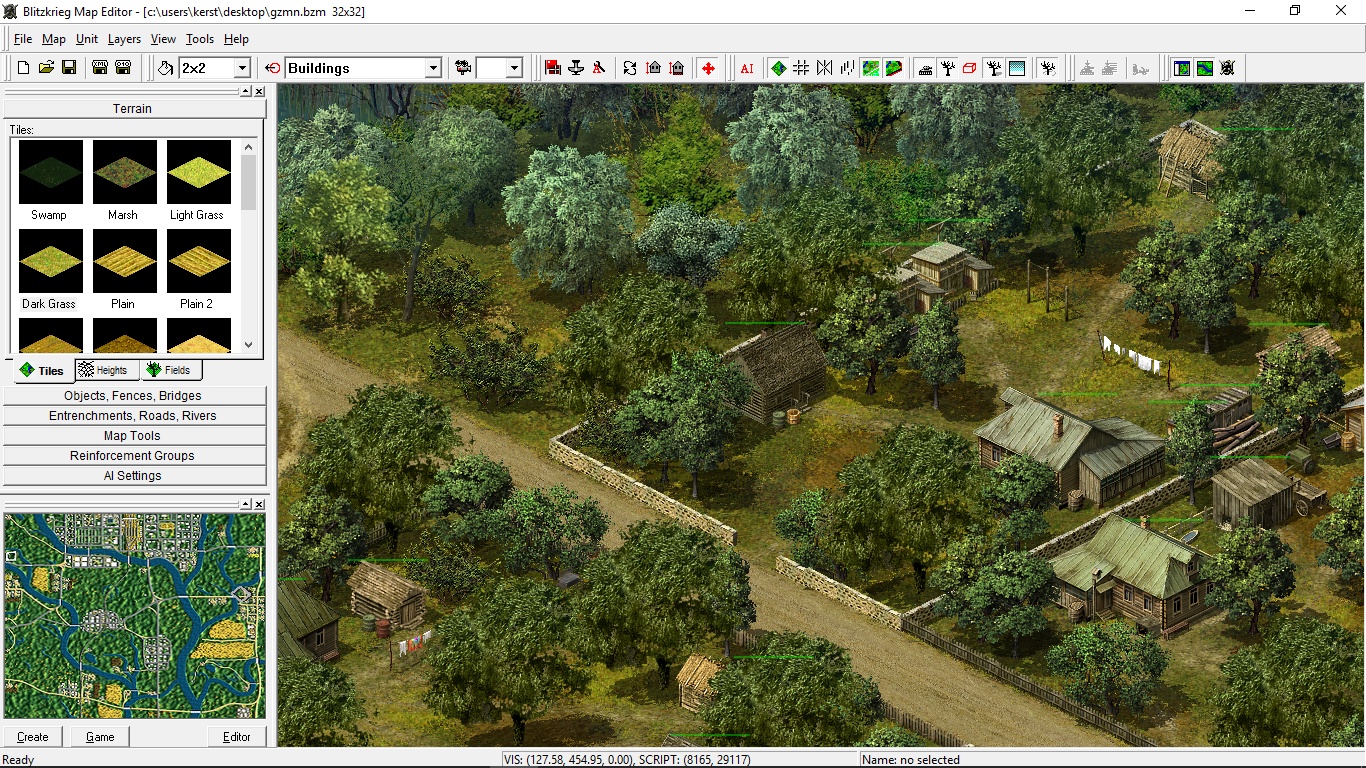1366x768 pixels.
Task: Expand the Terrain accordion header
Action: tap(132, 108)
